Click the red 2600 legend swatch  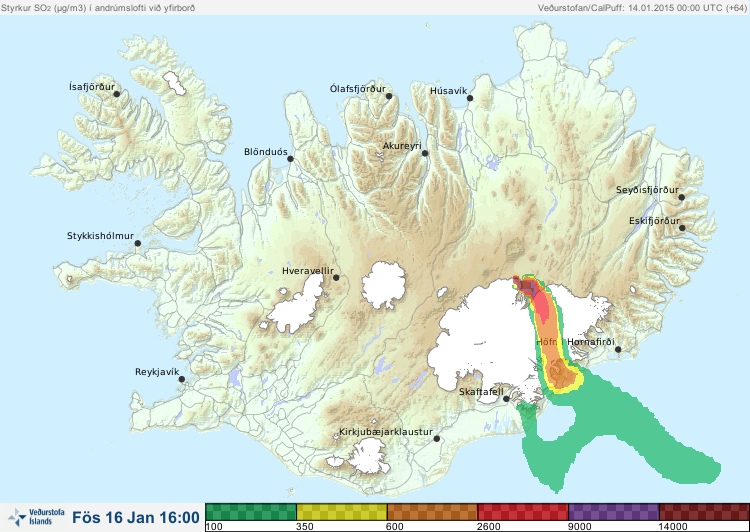(x=523, y=512)
